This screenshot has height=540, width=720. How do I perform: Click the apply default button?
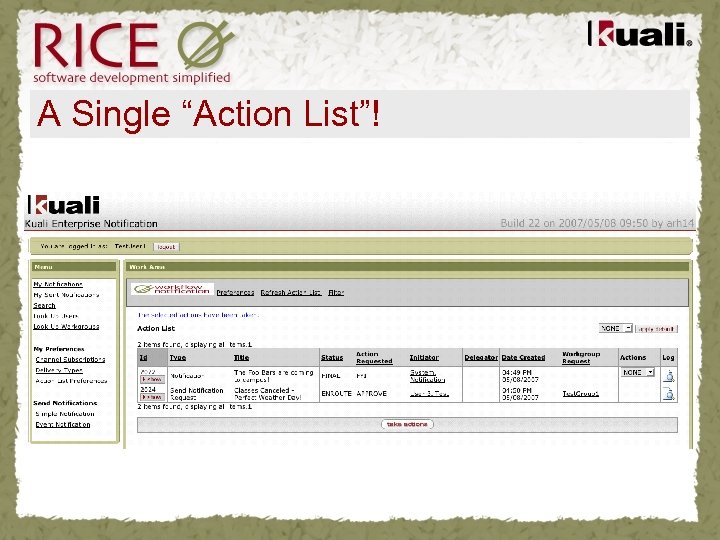coord(656,329)
